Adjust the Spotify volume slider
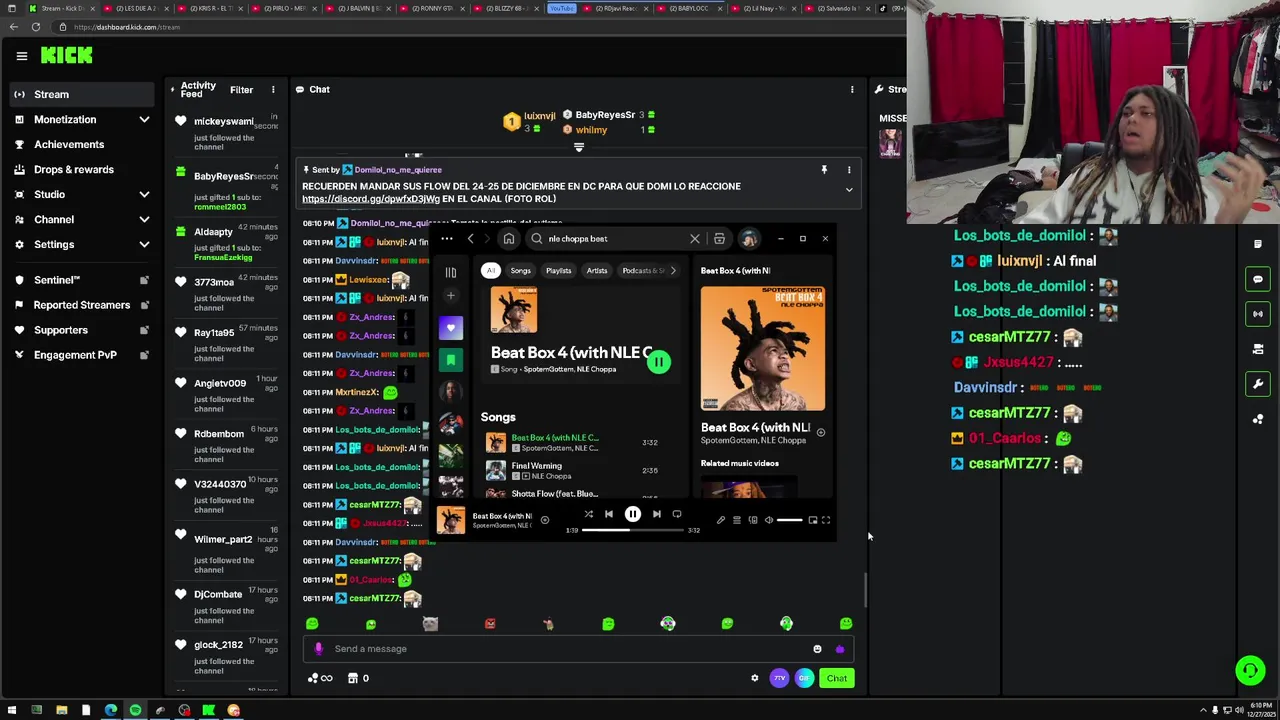The width and height of the screenshot is (1280, 720). click(789, 520)
